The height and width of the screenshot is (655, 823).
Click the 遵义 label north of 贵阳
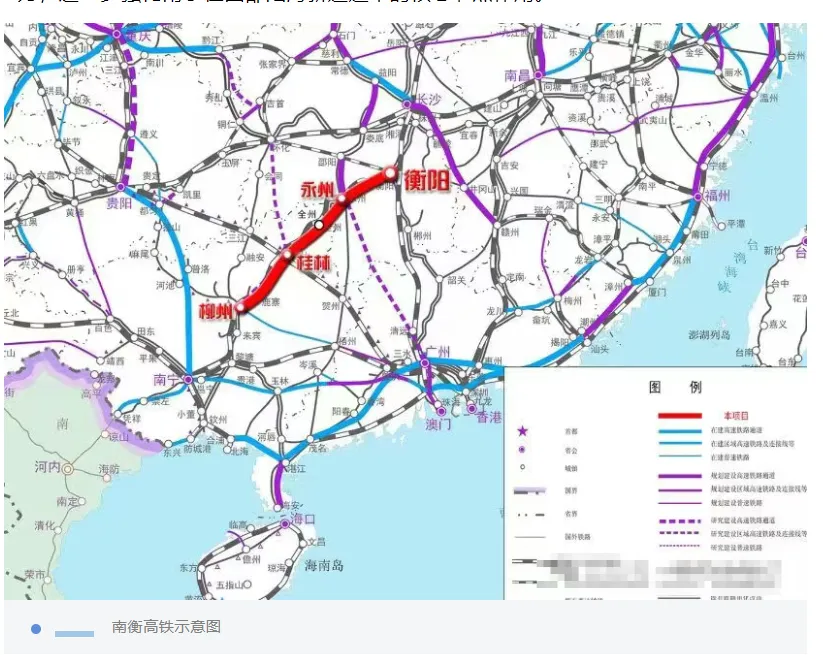tap(149, 134)
